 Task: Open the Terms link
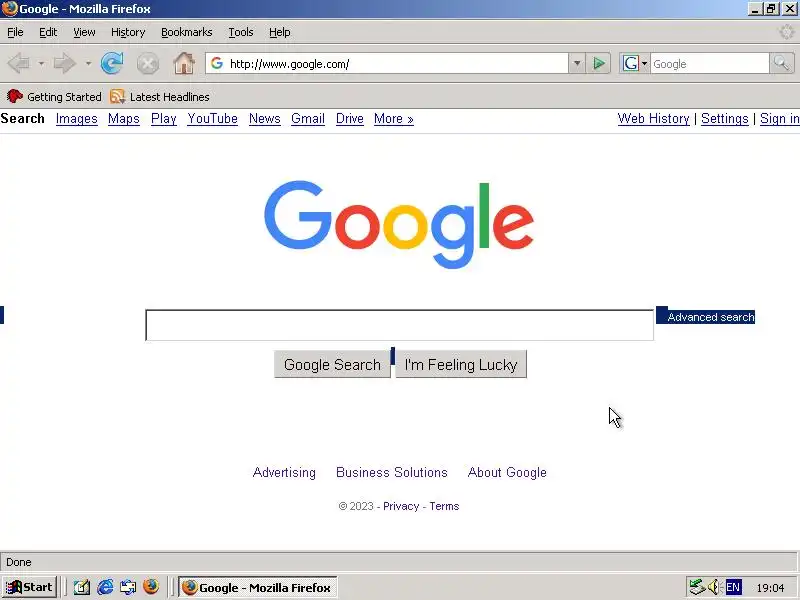tap(444, 506)
